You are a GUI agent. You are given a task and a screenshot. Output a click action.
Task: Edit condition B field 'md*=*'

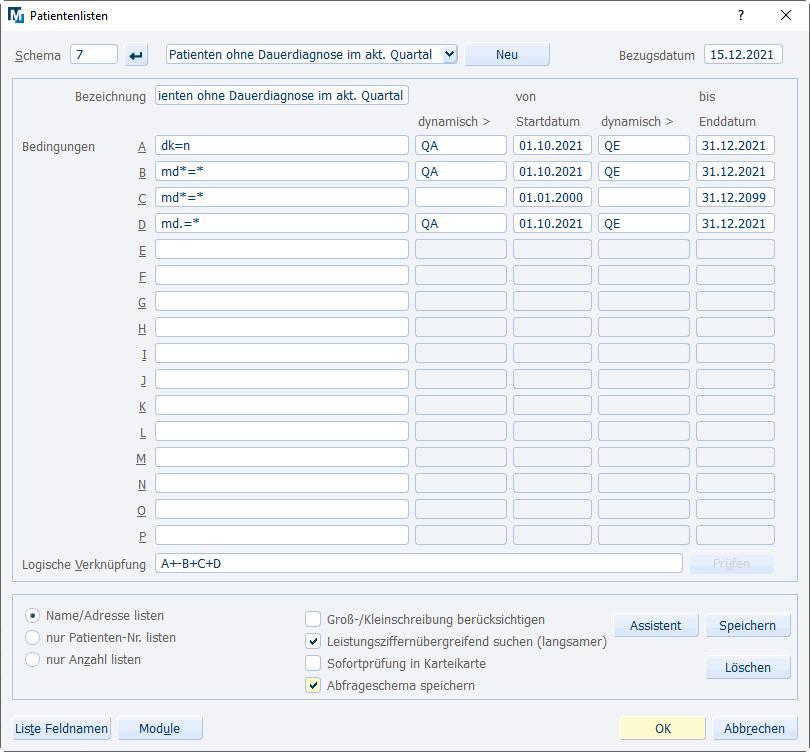click(282, 171)
